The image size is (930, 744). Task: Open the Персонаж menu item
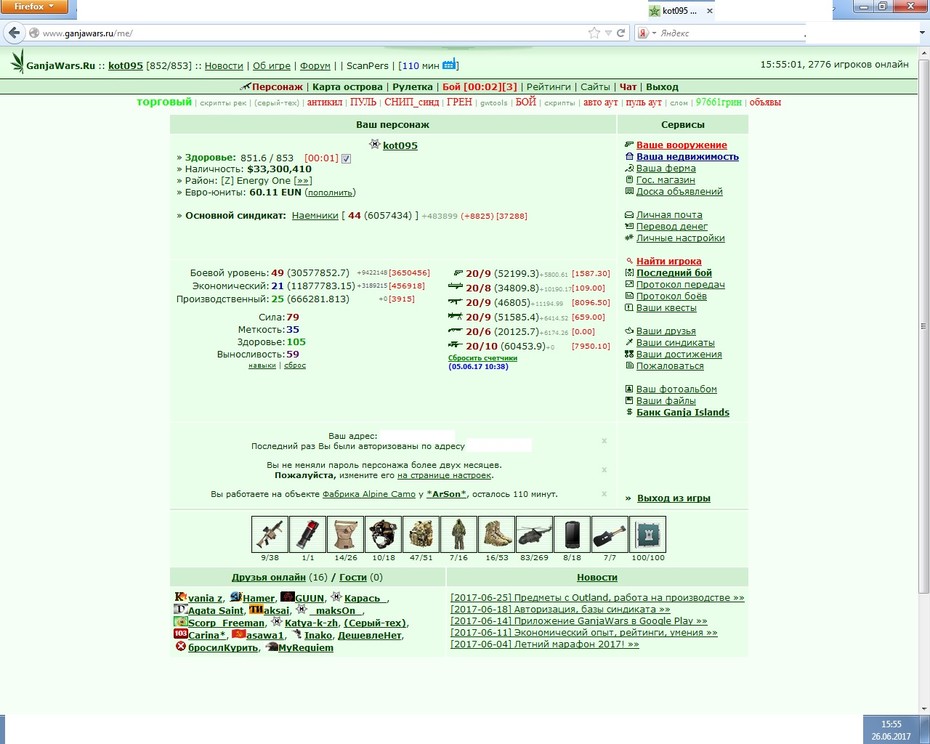[277, 87]
